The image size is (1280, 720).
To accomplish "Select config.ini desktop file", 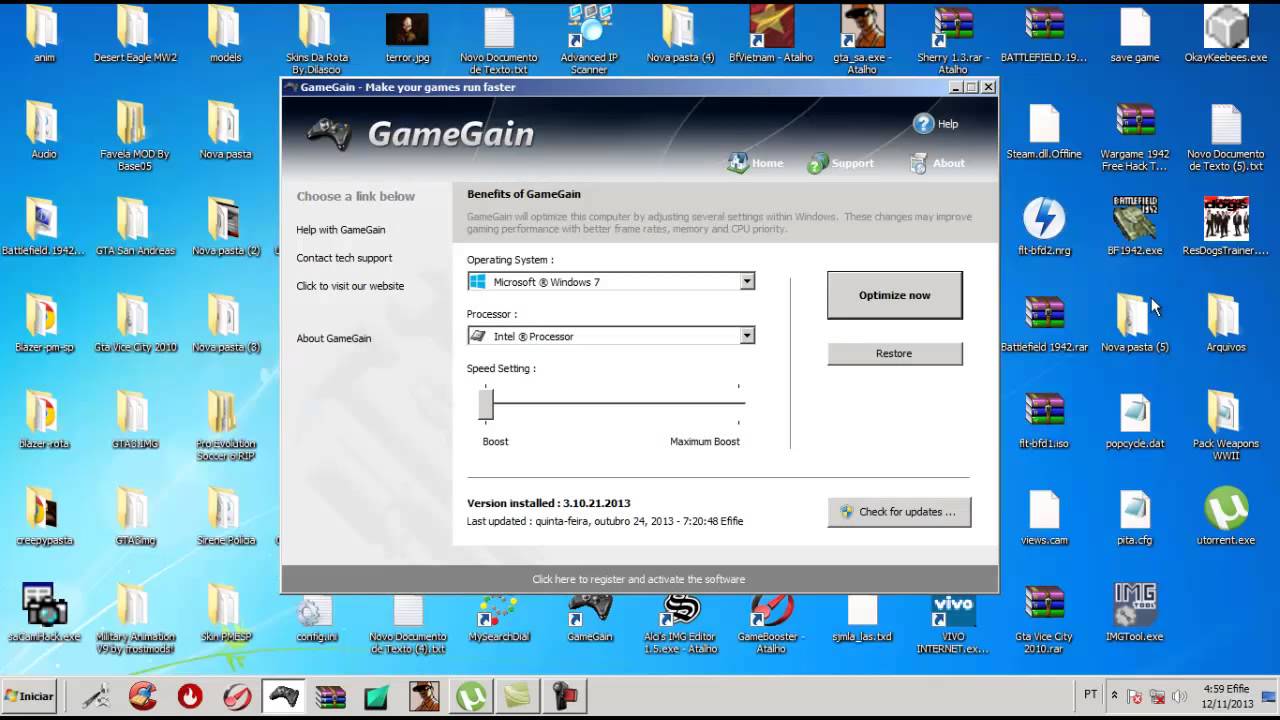I will coord(316,617).
